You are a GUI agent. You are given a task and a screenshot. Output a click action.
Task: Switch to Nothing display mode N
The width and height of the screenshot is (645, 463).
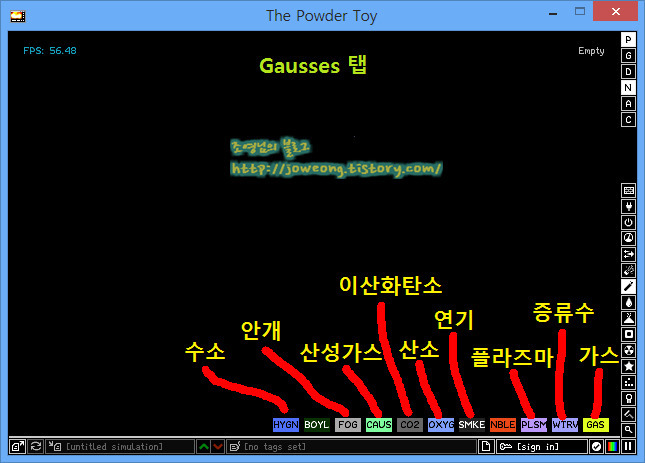(628, 88)
